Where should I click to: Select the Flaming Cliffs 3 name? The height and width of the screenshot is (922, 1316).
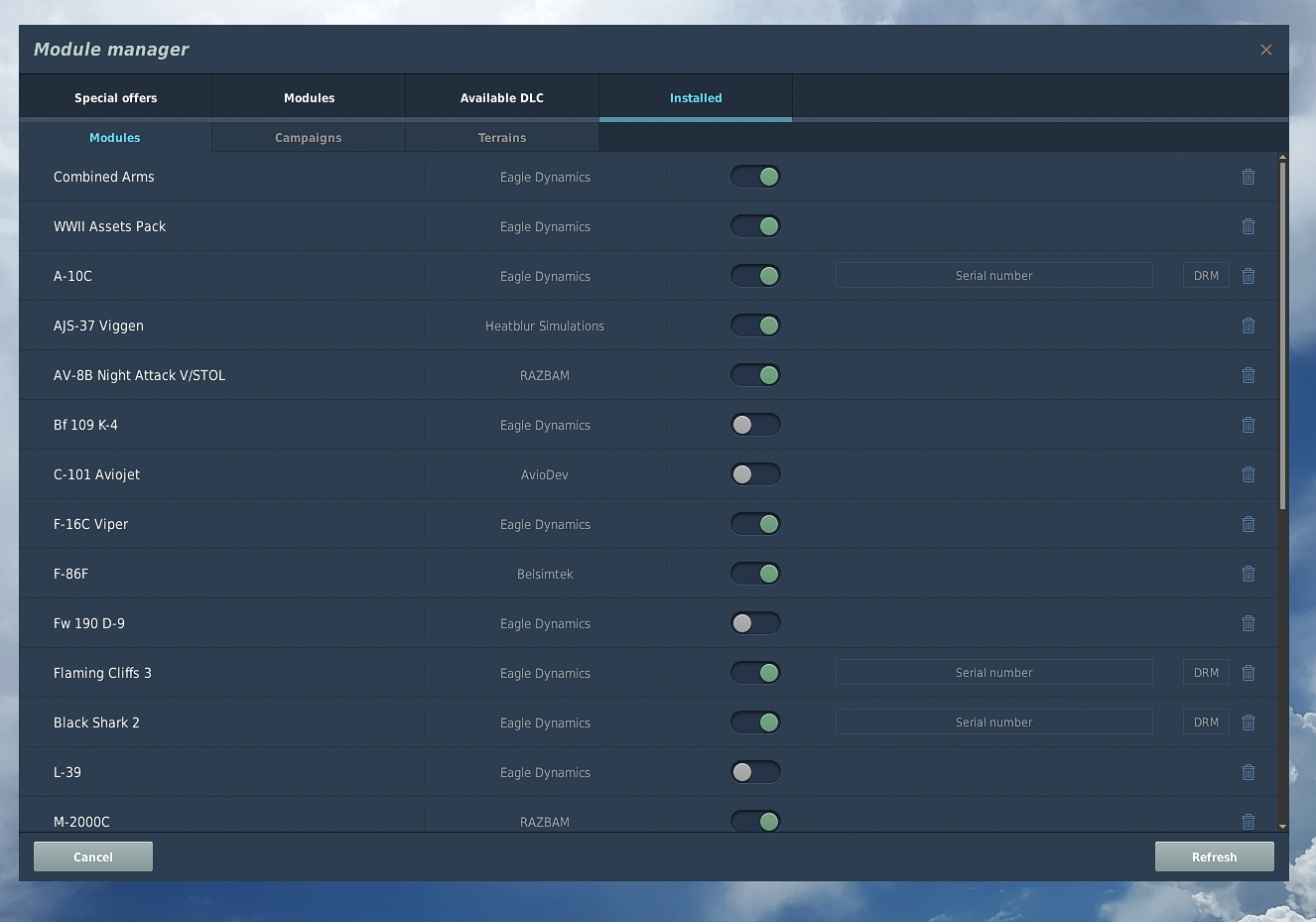click(x=102, y=673)
